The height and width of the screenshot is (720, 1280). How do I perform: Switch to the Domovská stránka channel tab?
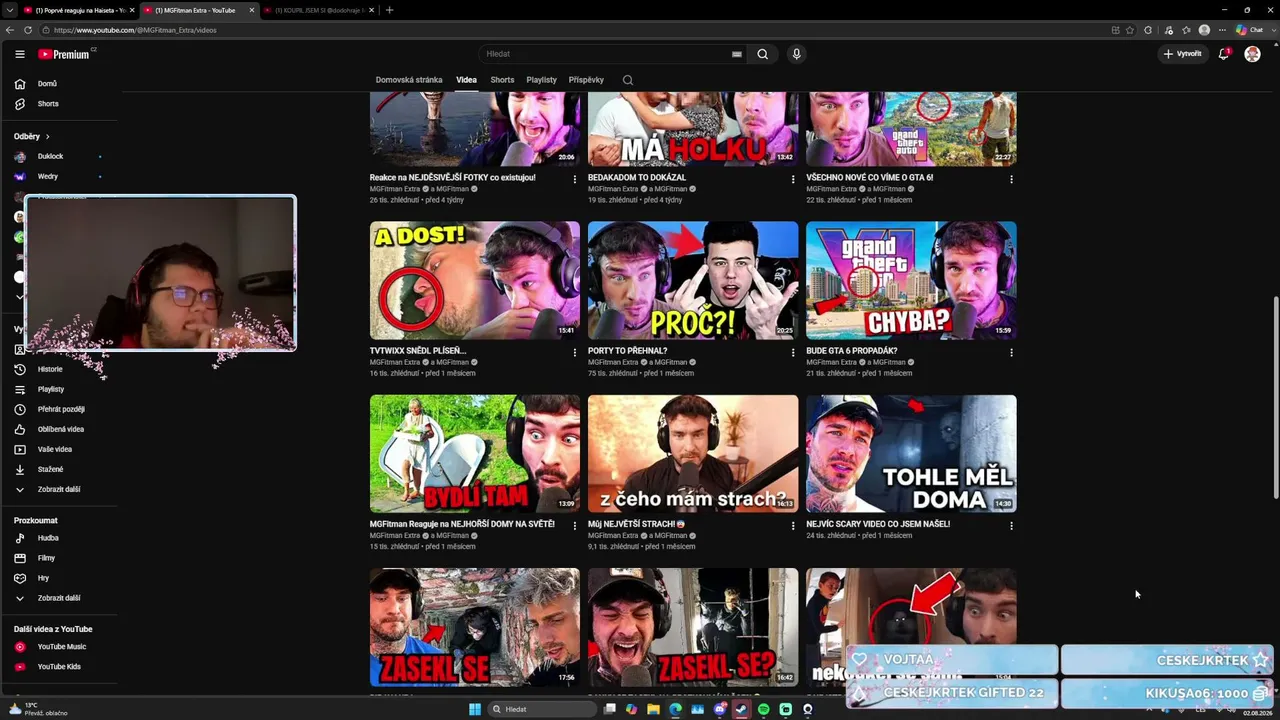coord(409,80)
